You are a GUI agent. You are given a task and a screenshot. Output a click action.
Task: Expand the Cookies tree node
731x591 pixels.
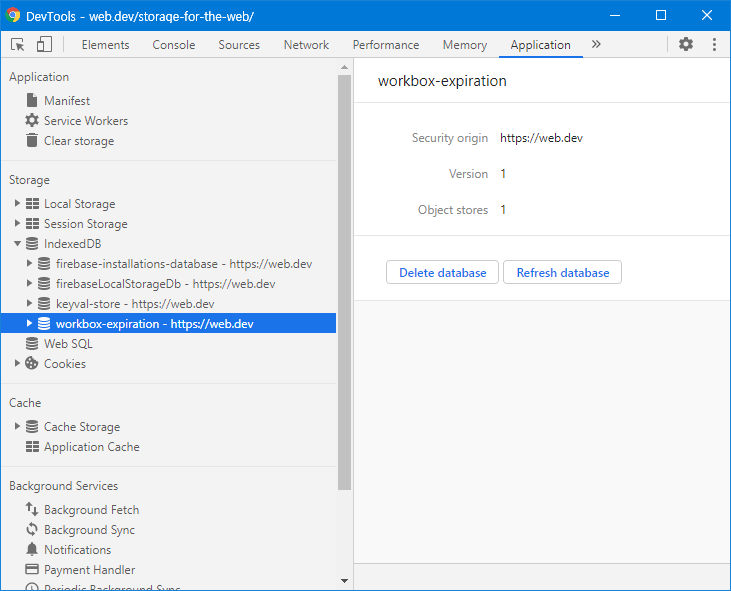(17, 363)
